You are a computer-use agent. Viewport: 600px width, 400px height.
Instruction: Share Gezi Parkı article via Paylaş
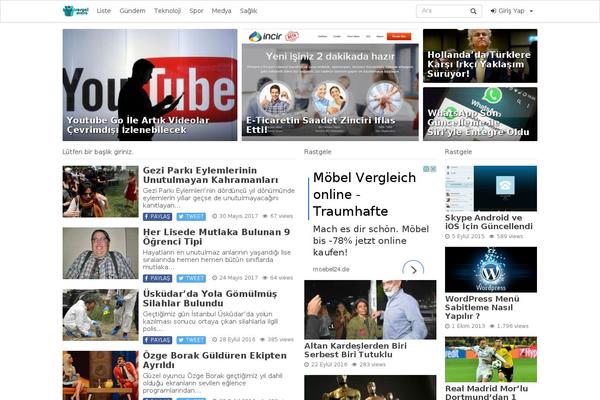point(157,217)
